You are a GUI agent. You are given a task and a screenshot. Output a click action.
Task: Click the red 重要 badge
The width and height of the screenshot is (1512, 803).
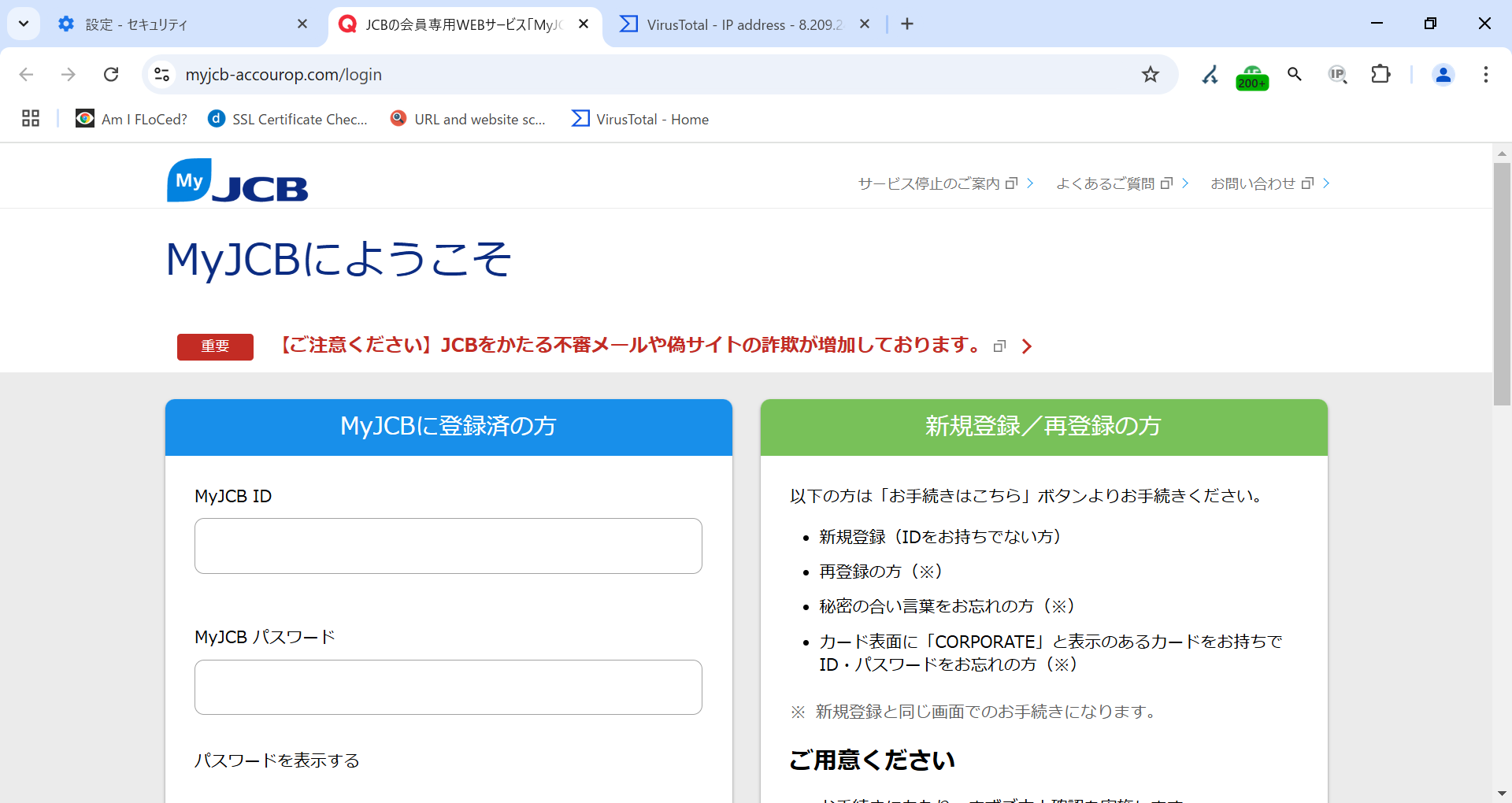[215, 346]
